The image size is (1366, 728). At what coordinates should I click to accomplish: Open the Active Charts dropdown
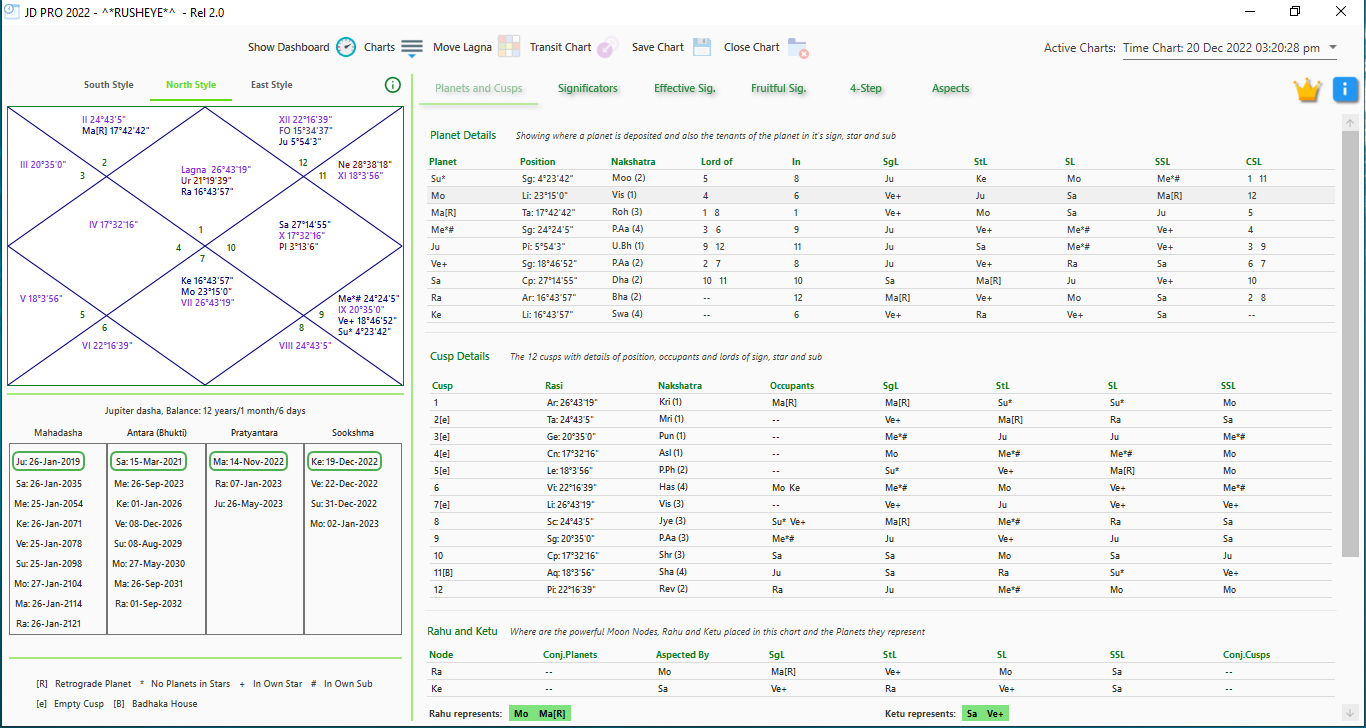(x=1230, y=48)
